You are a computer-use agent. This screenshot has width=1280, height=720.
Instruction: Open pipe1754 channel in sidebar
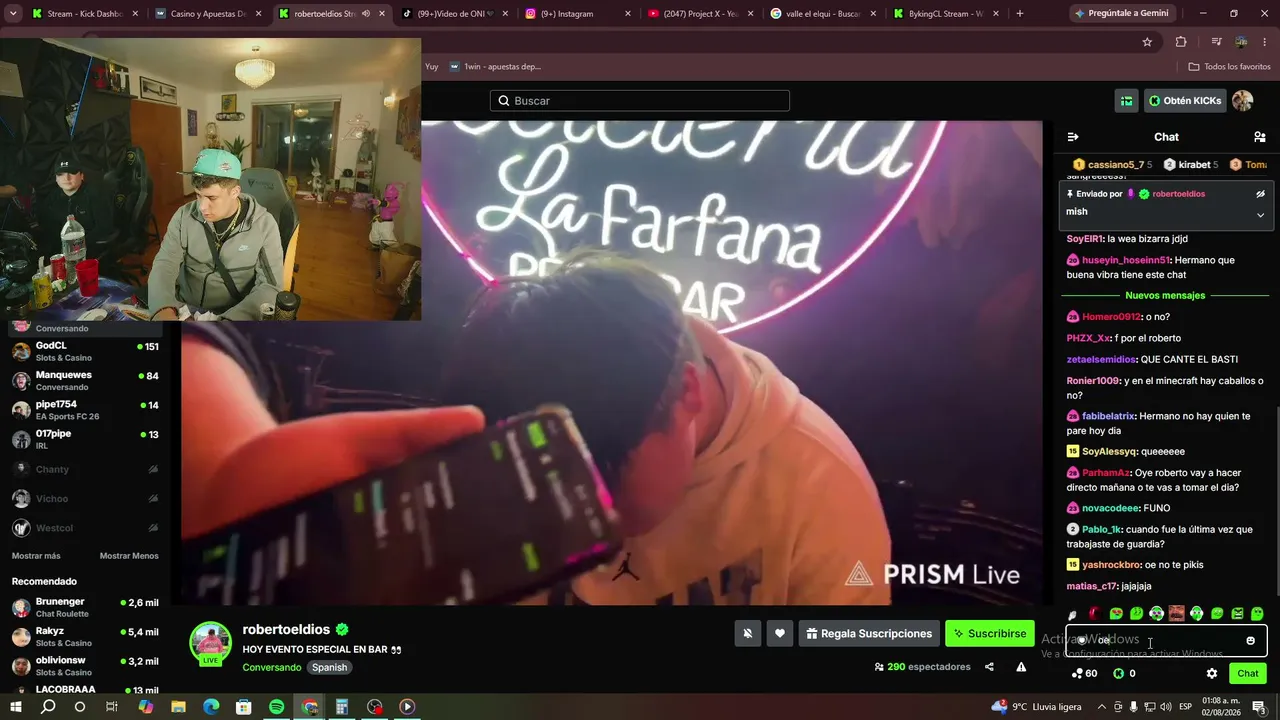85,409
